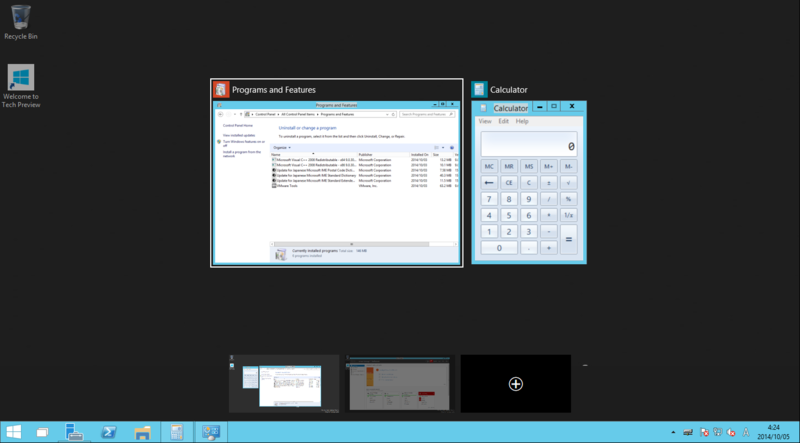This screenshot has width=800, height=443.
Task: Add a new virtual desktop with plus
Action: point(516,384)
